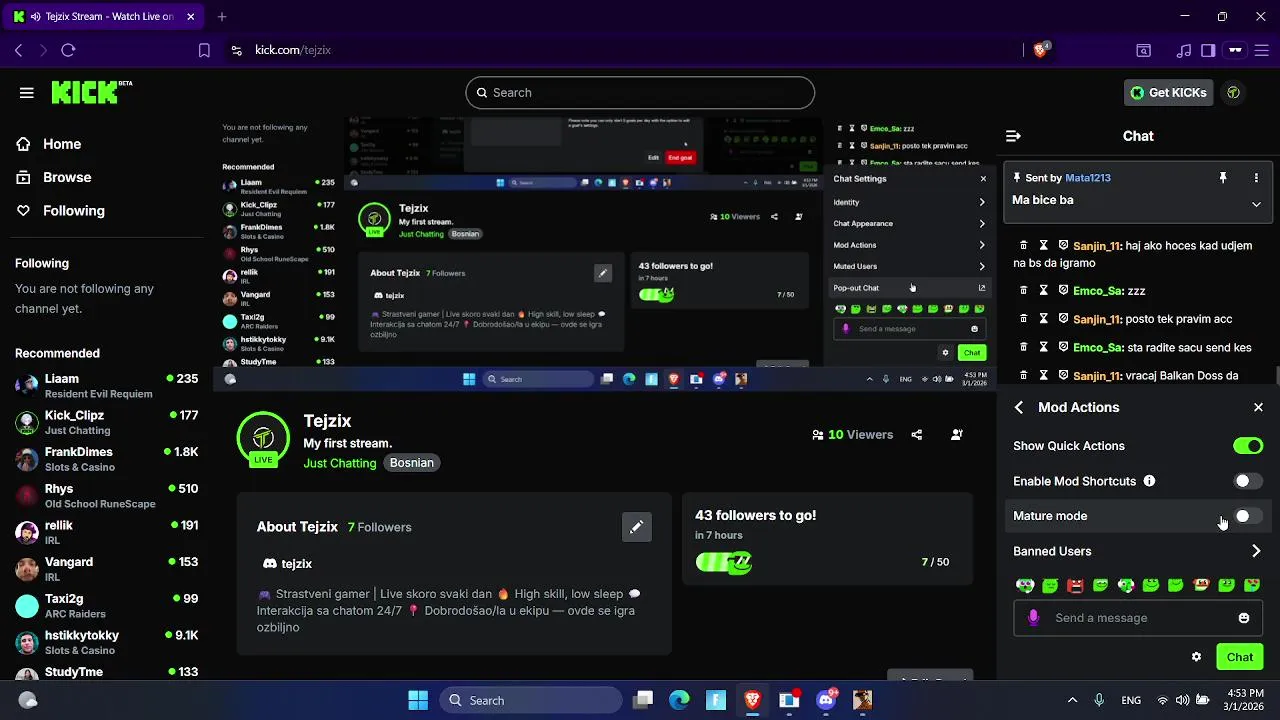Click the kick.com/tejzix address bar
The width and height of the screenshot is (1280, 720).
[x=293, y=50]
